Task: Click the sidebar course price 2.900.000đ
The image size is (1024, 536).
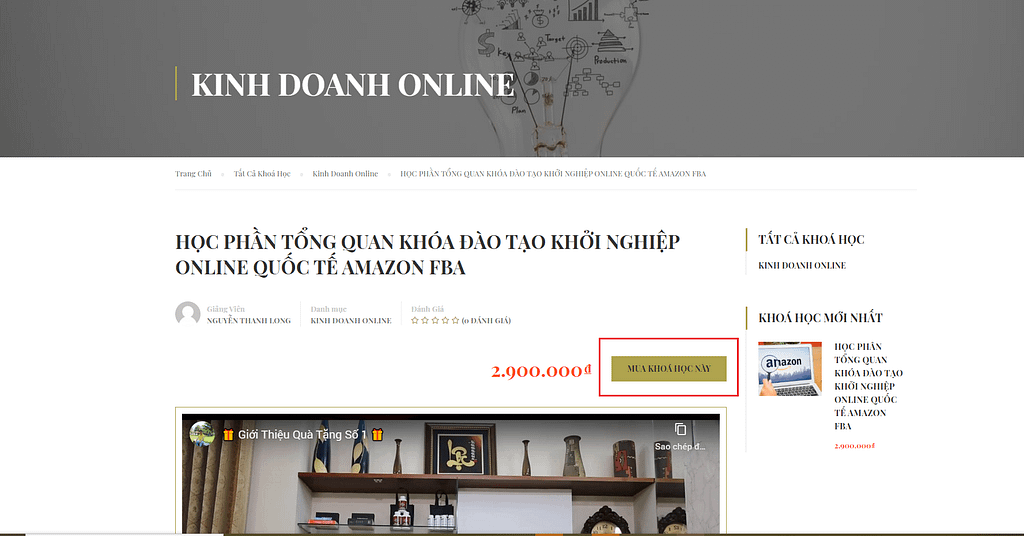Action: click(x=854, y=446)
